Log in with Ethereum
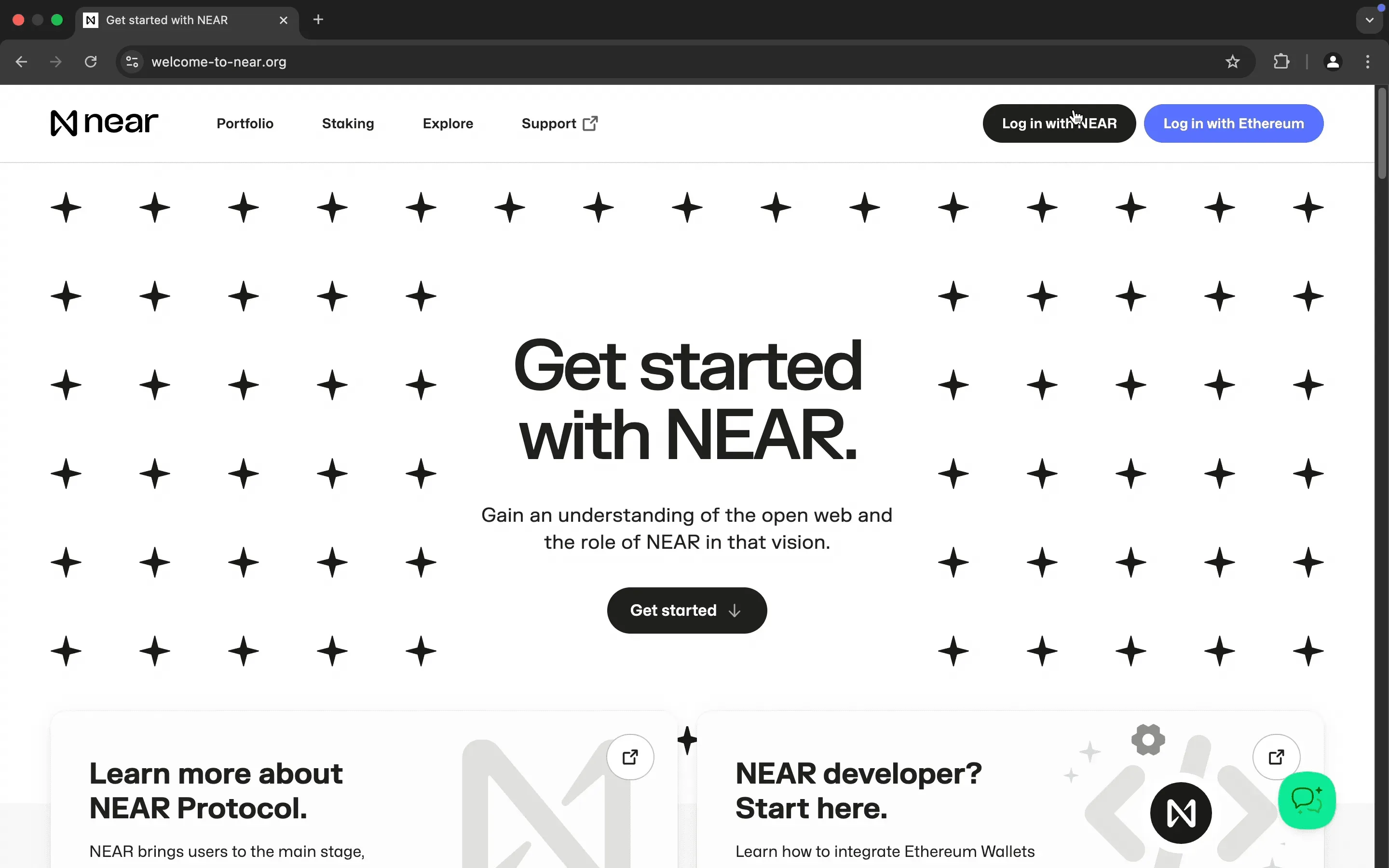 click(1233, 123)
